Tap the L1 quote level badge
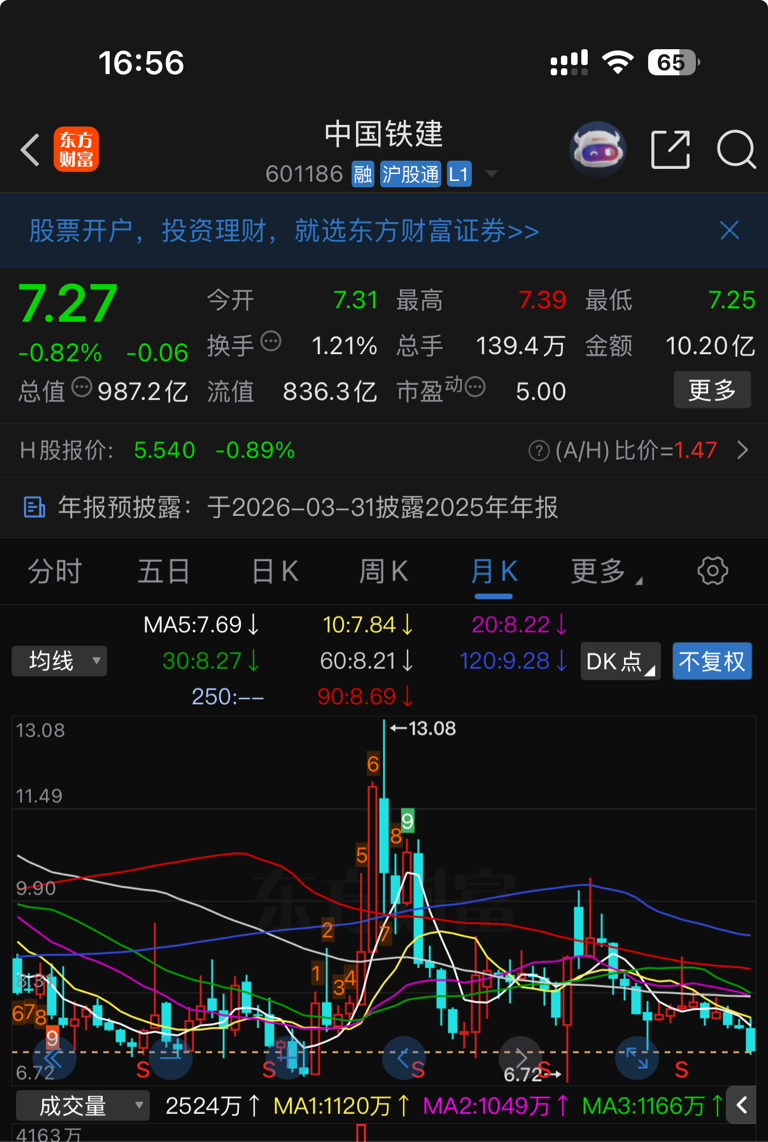 tap(459, 174)
